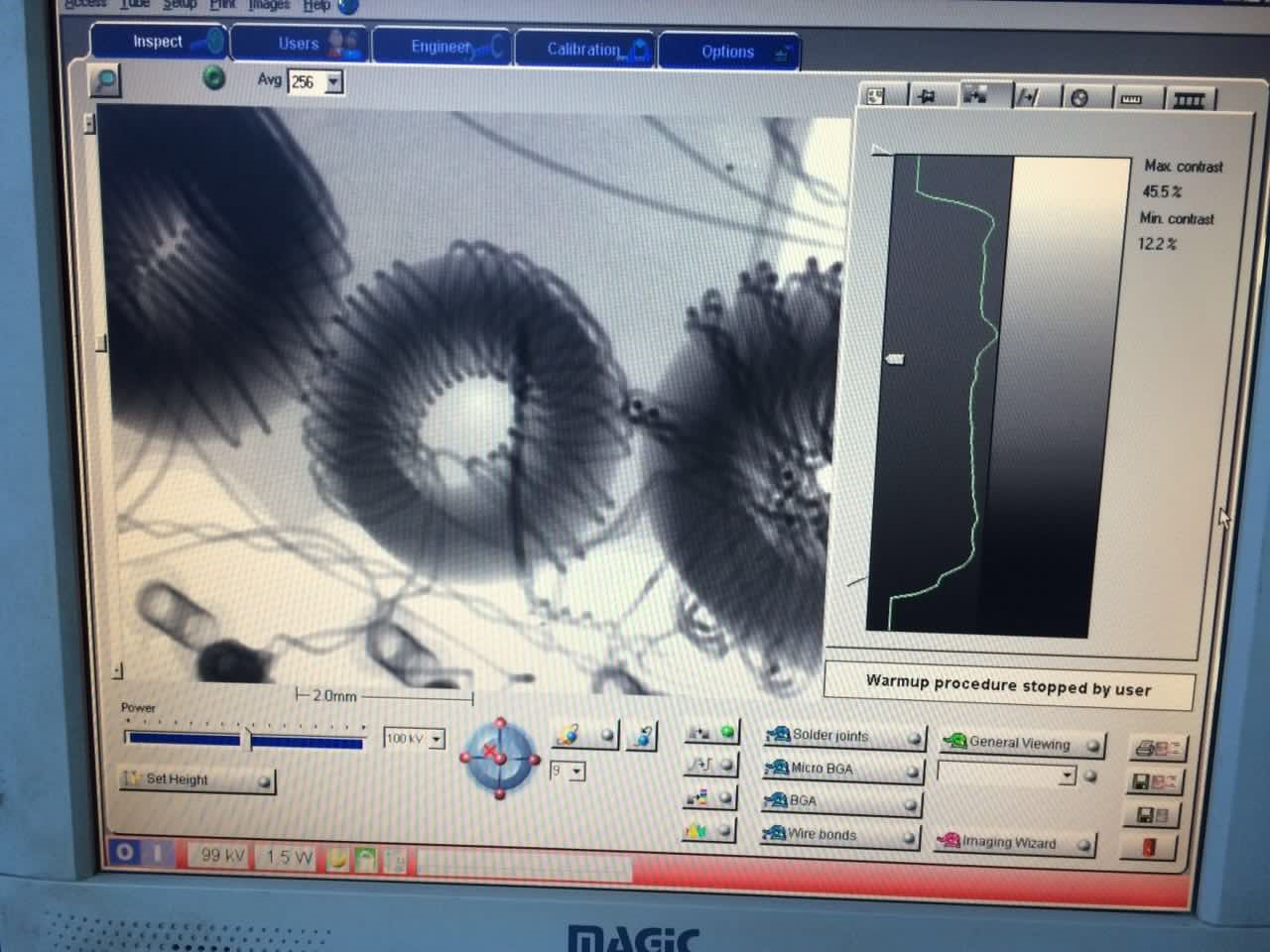The image size is (1270, 952).
Task: Toggle the filter curve button
Action: (x=710, y=765)
